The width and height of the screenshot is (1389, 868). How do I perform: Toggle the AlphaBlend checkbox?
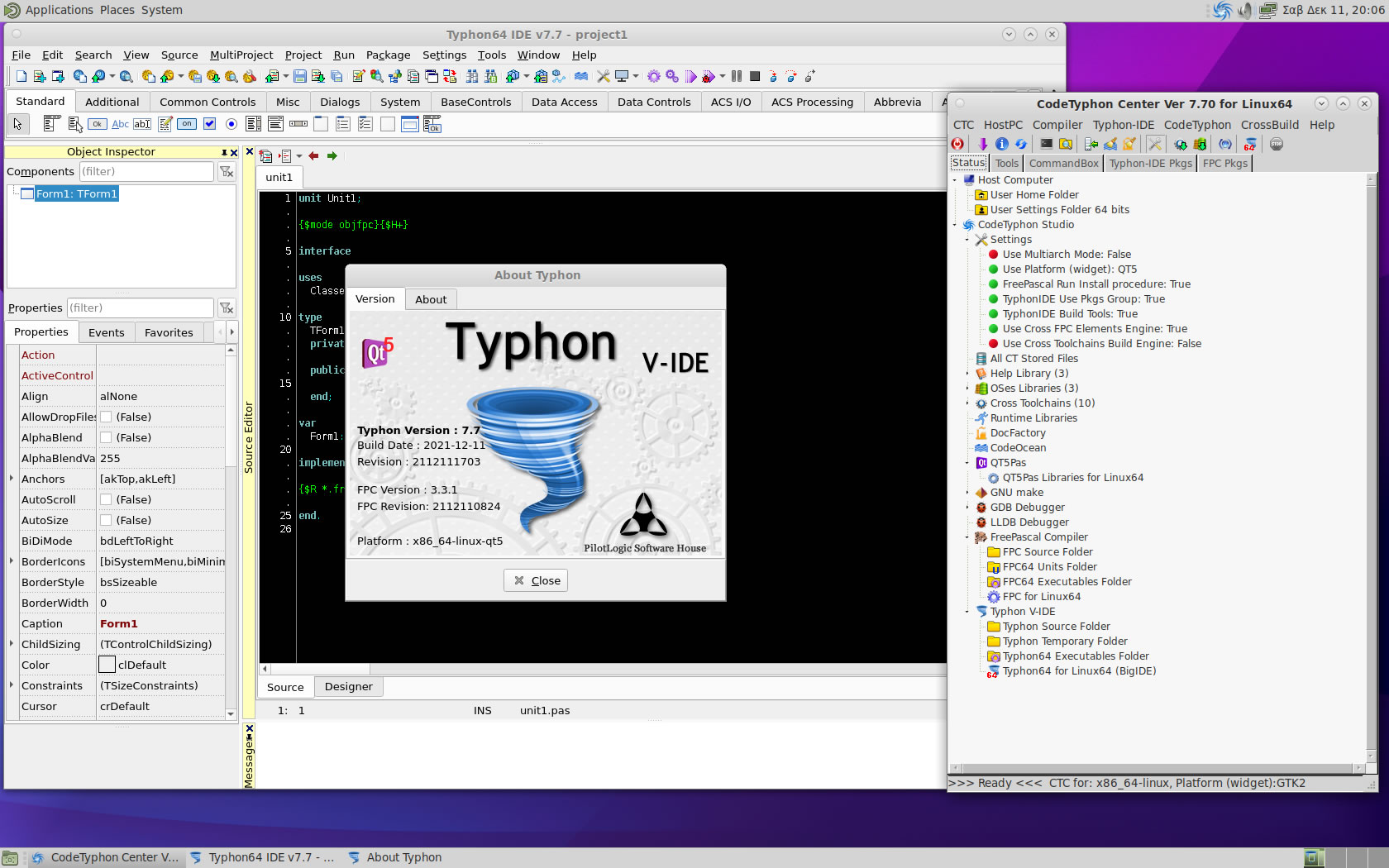point(106,438)
